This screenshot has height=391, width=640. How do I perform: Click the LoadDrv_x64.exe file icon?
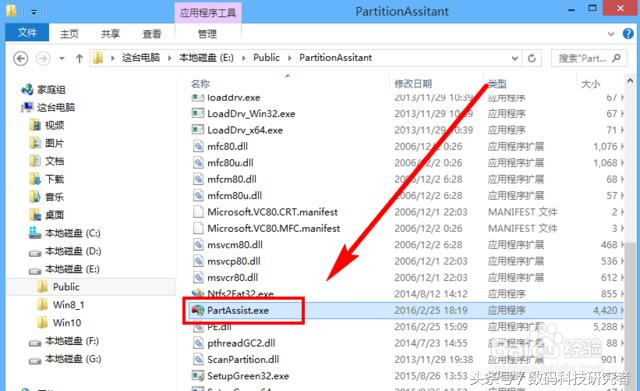(198, 130)
